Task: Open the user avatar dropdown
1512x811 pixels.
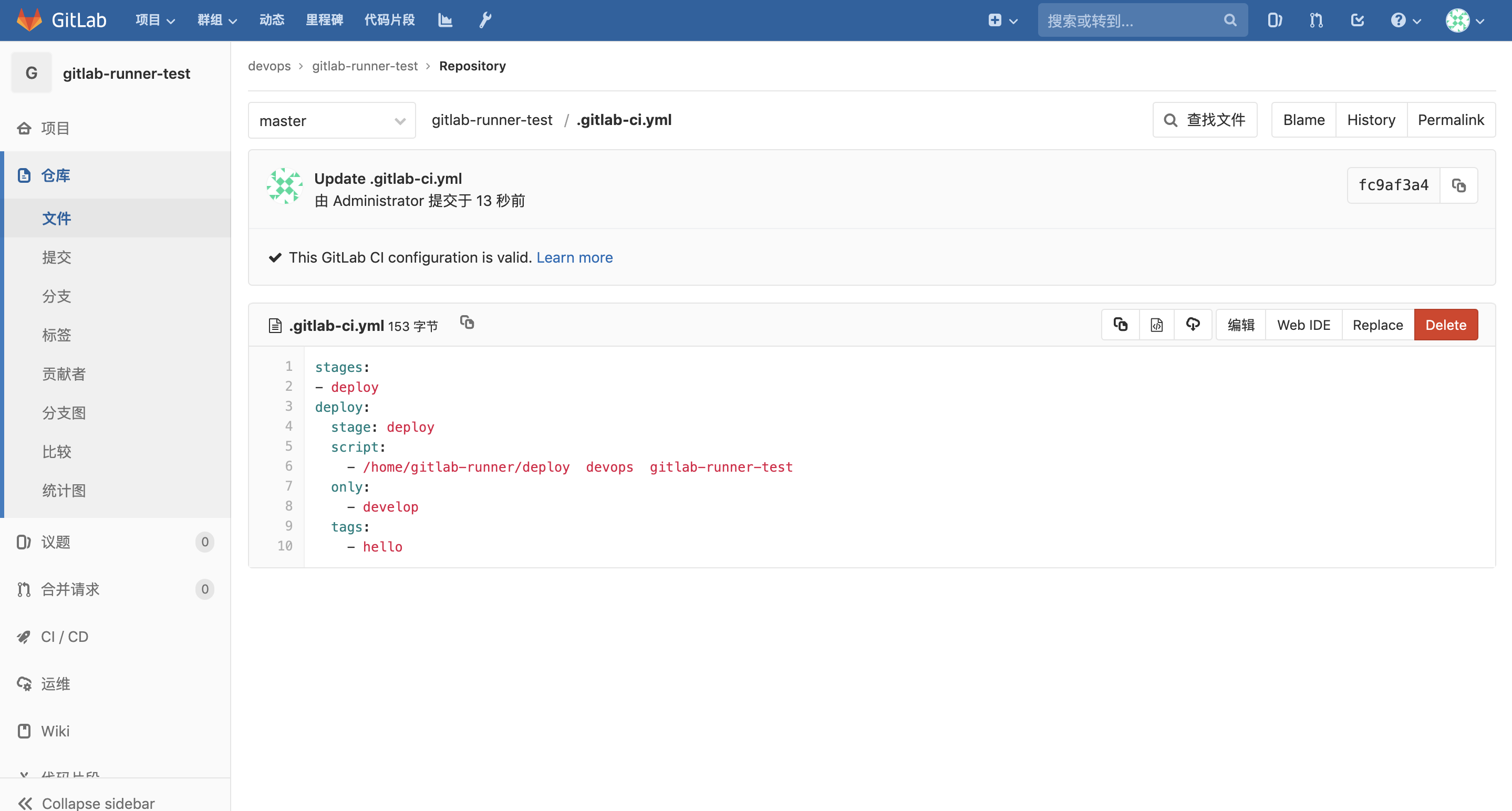Action: pyautogui.click(x=1464, y=20)
